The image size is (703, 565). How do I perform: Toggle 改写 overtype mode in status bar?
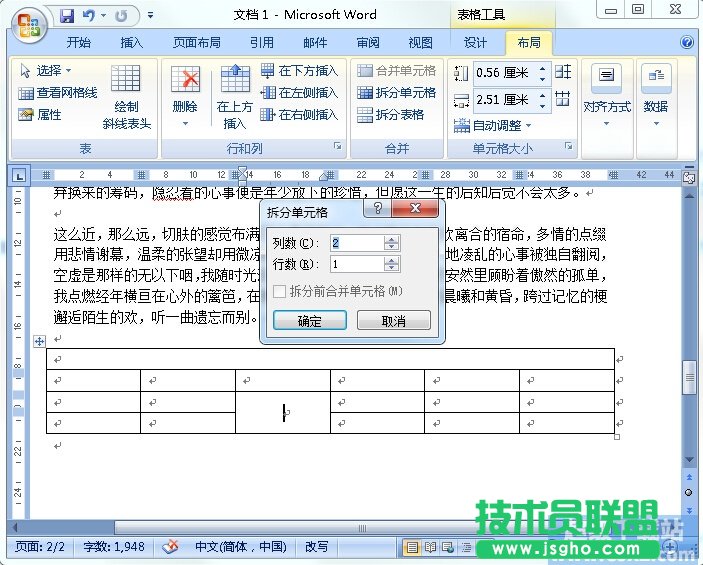tap(317, 547)
